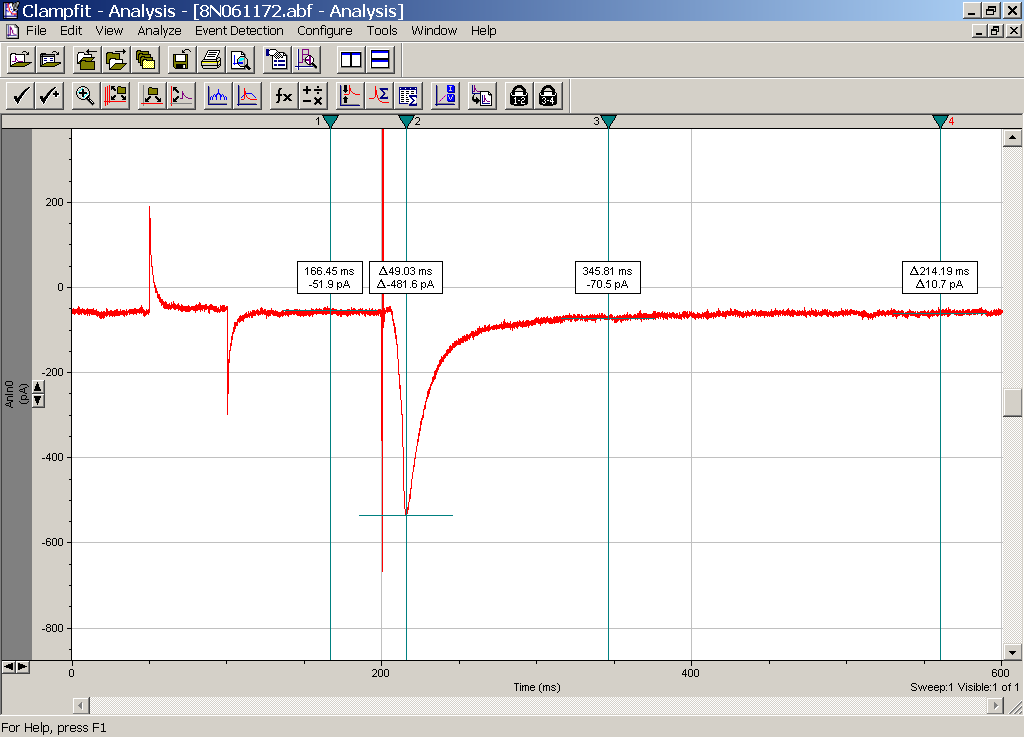Tile windows vertically with the split icon
This screenshot has width=1024, height=737.
click(351, 60)
